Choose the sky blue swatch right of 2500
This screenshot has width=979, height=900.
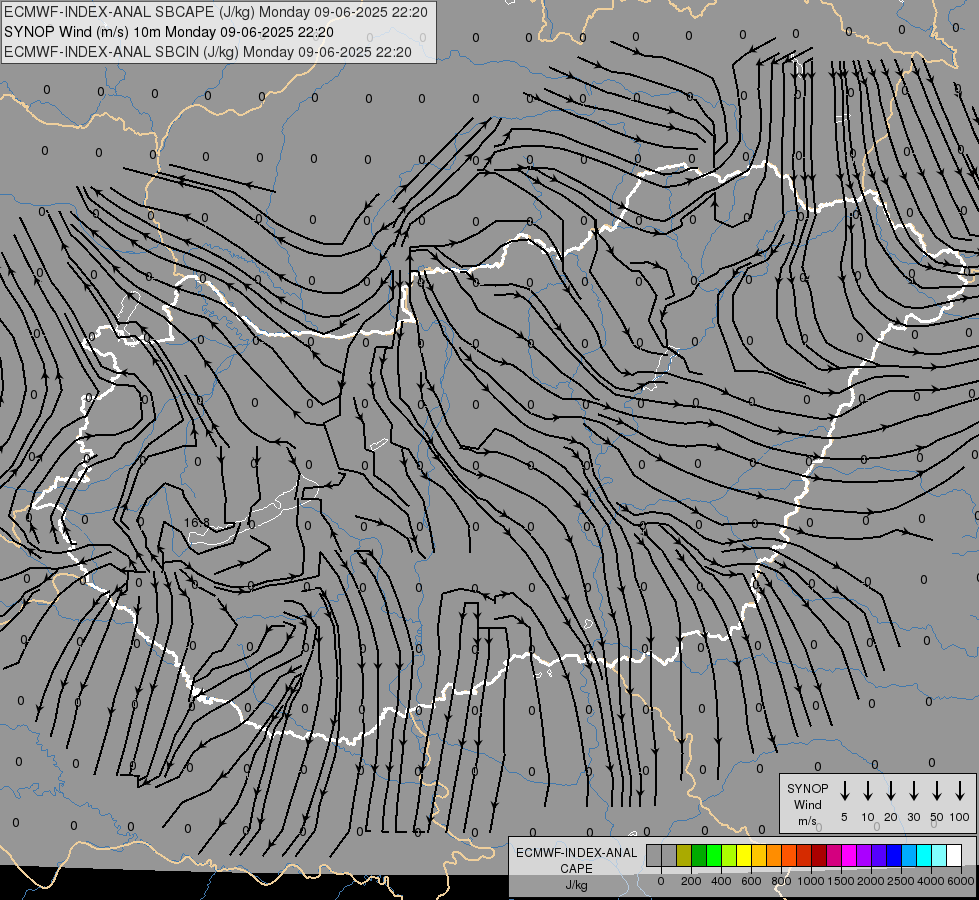click(909, 855)
